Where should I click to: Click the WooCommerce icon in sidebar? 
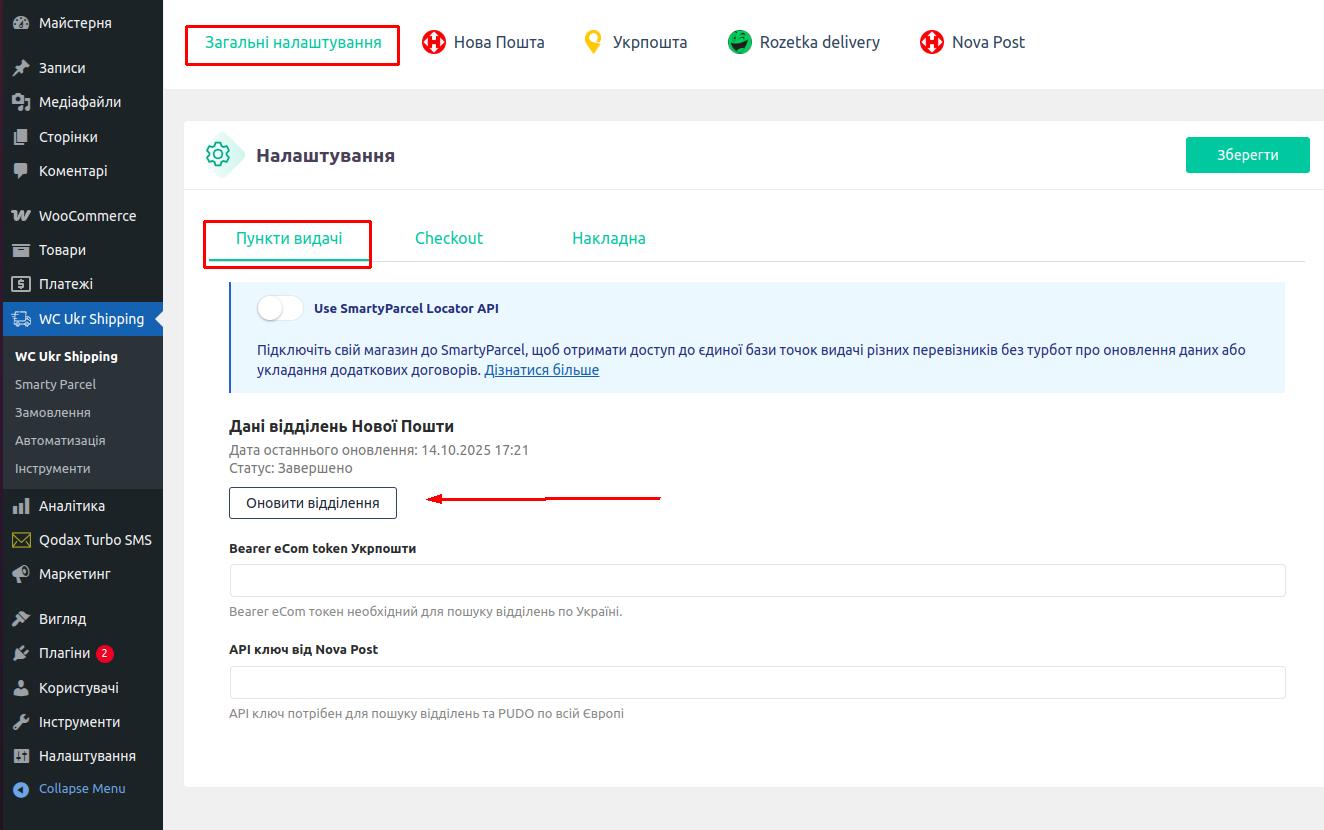pyautogui.click(x=20, y=216)
